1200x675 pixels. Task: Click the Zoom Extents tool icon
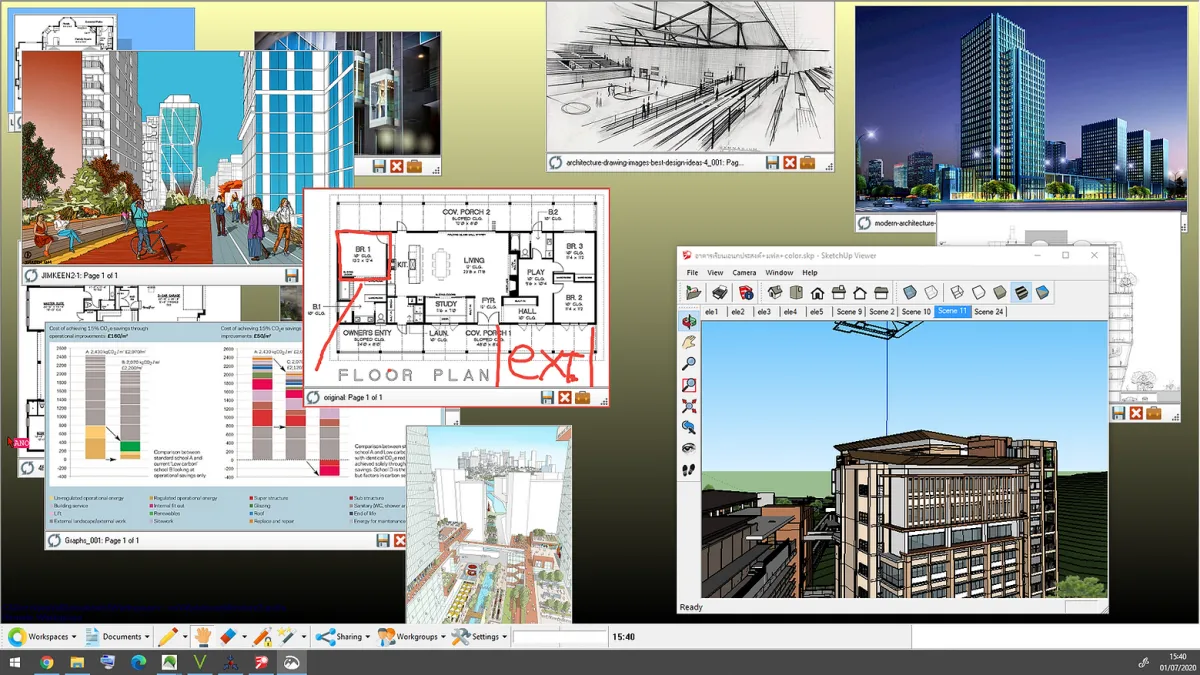(689, 406)
